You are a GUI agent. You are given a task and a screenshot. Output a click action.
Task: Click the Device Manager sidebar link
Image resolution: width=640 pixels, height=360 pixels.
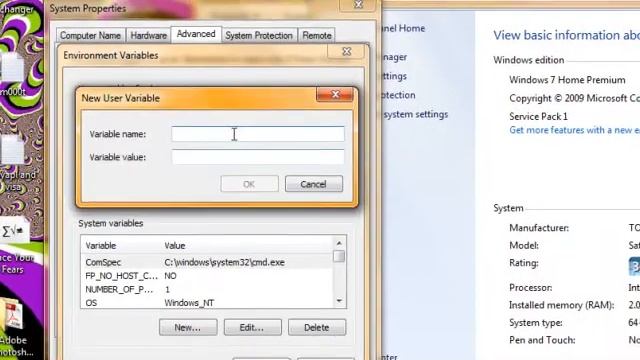pyautogui.click(x=394, y=57)
